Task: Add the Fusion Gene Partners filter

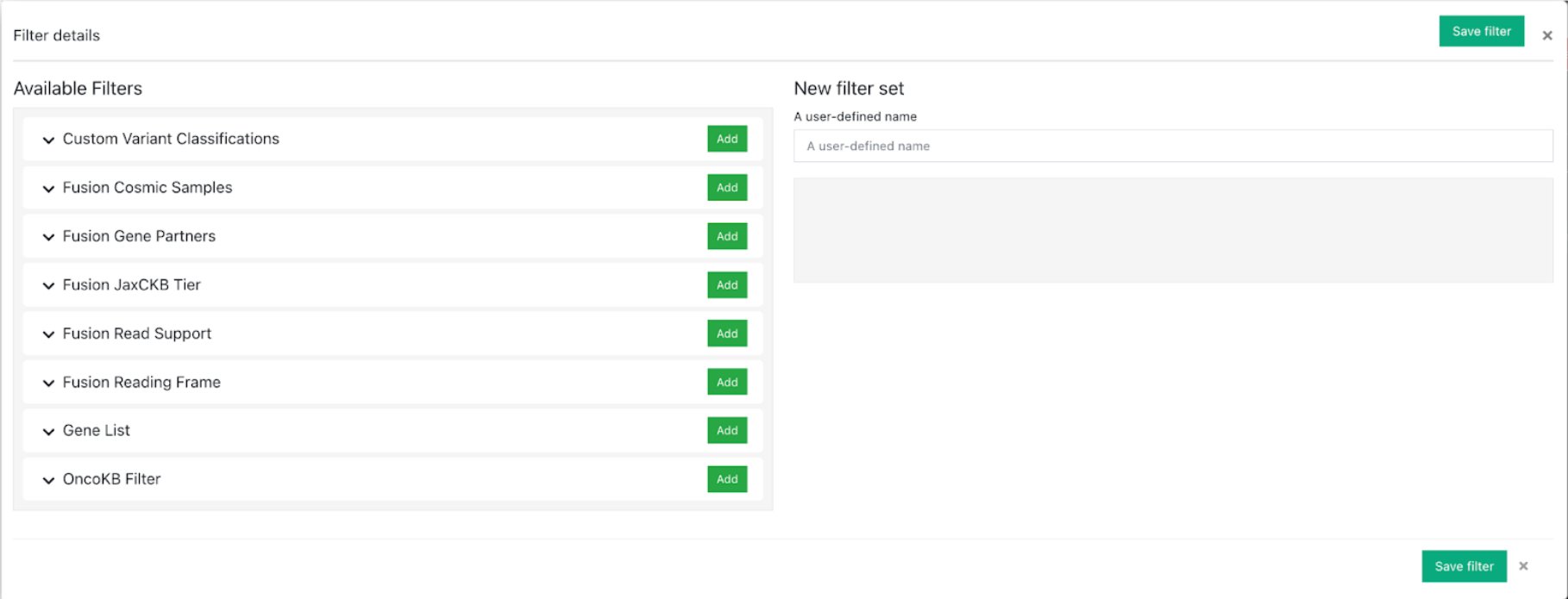Action: (x=726, y=236)
